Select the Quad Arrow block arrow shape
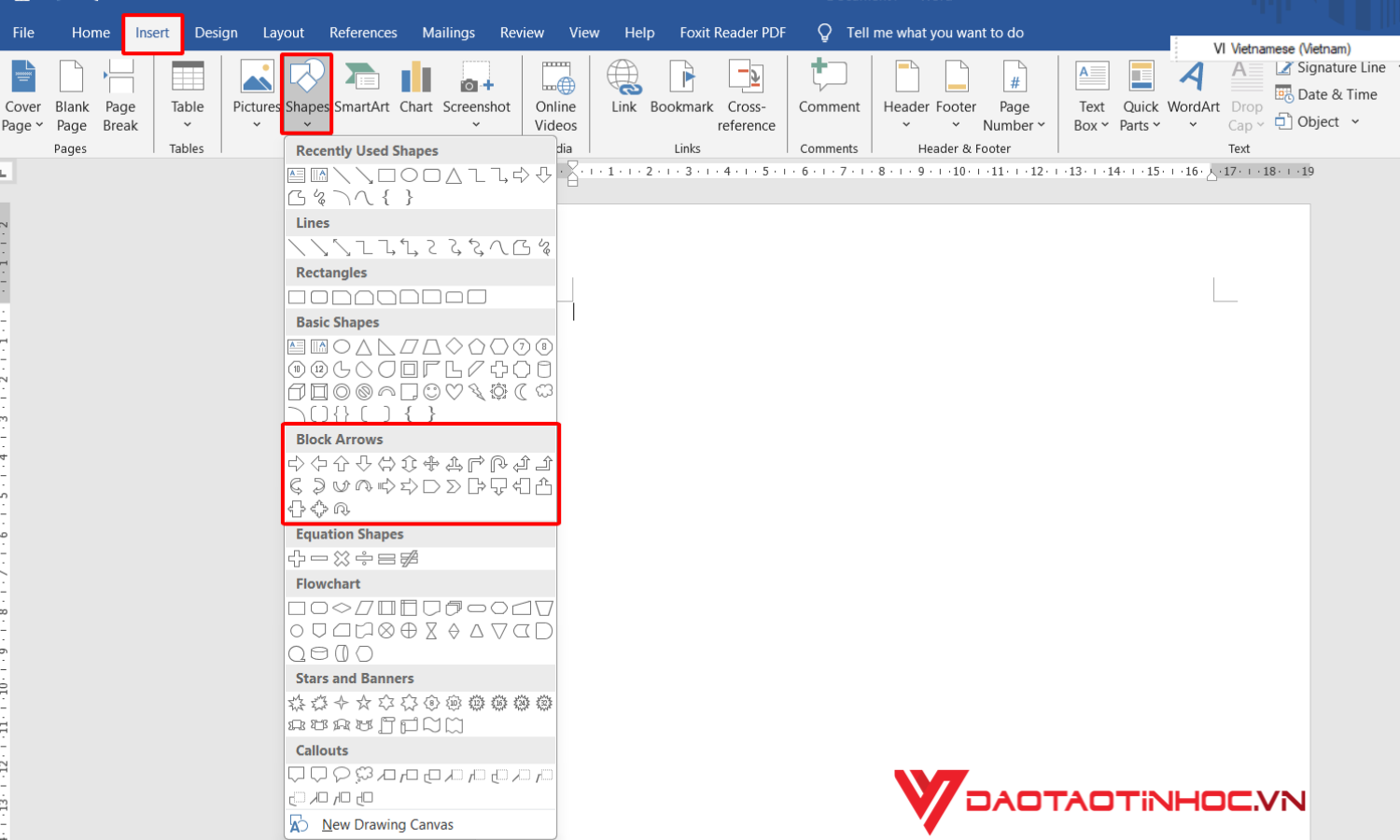Screen dimensions: 1400x840 click(431, 464)
